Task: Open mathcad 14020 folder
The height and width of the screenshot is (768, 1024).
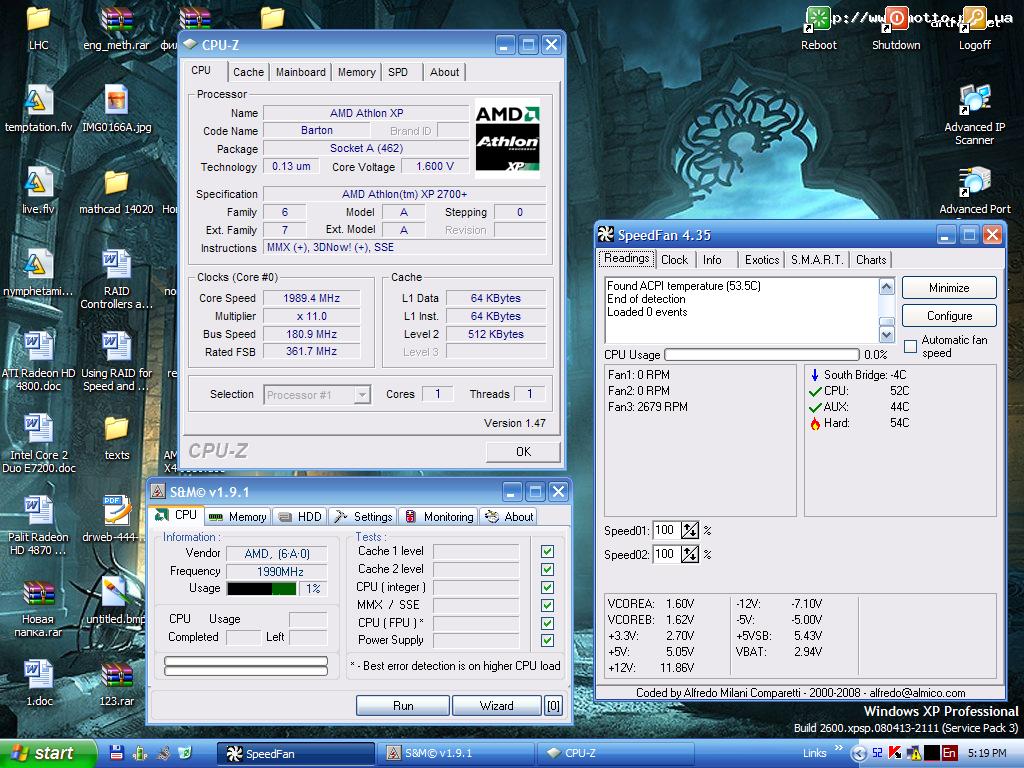Action: point(116,189)
